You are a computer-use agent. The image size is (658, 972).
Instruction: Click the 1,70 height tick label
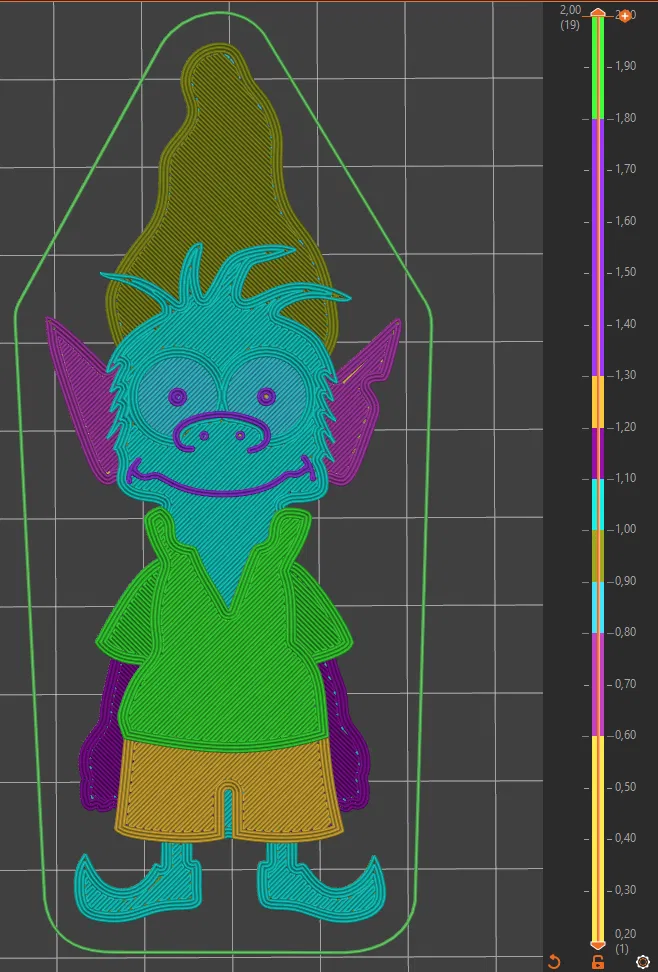point(626,169)
